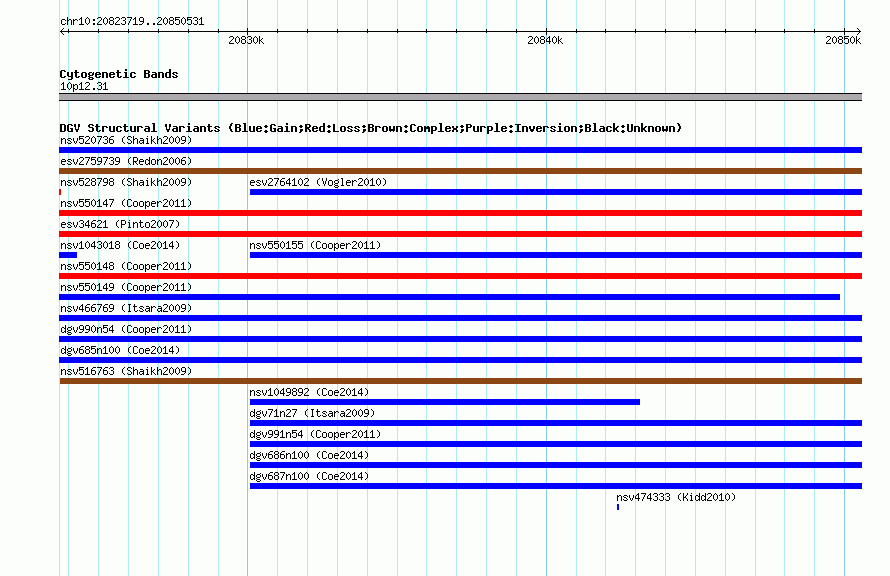The image size is (890, 576).
Task: Click the Cytogenetic Bands track title
Action: pos(119,74)
